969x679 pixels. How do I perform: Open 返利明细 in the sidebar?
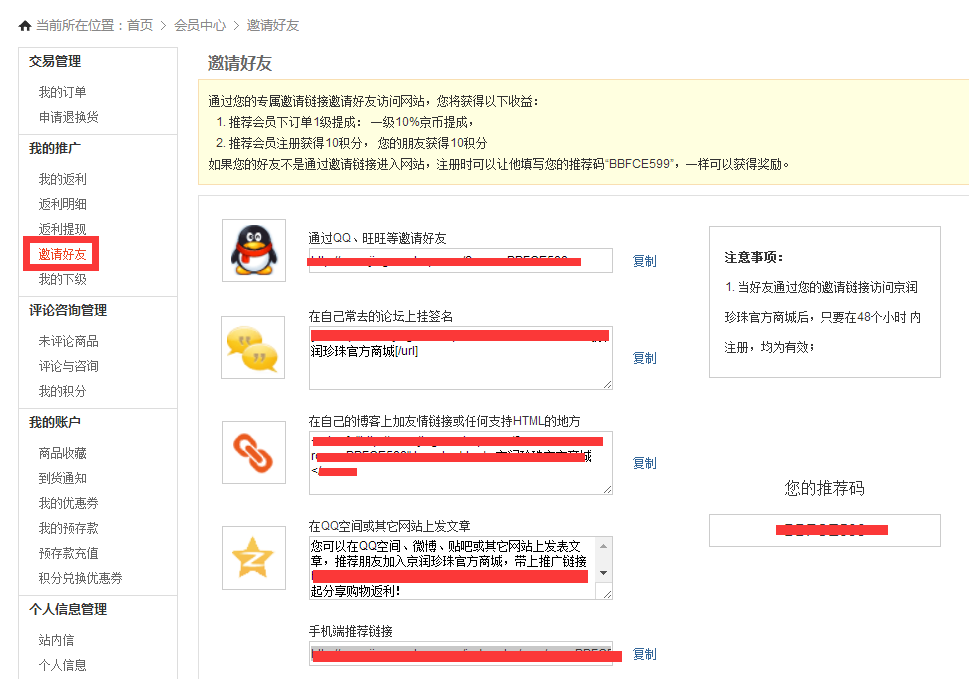62,204
